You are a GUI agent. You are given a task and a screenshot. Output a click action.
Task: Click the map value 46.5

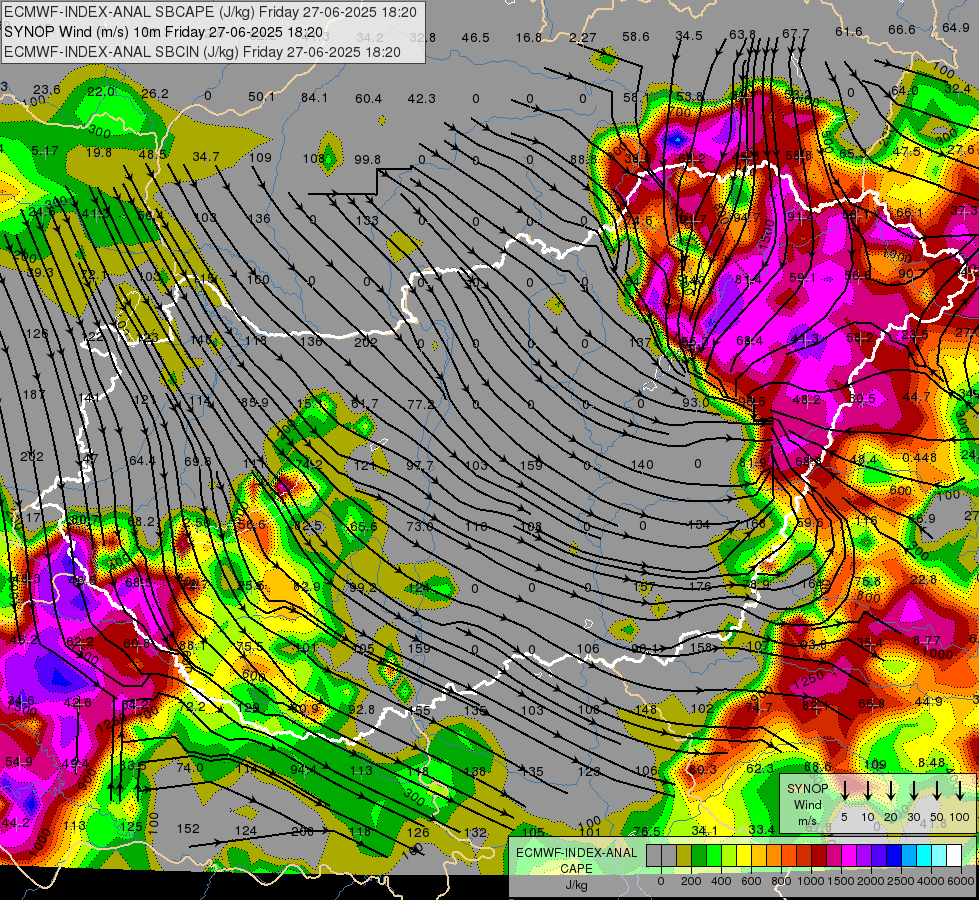coord(476,37)
